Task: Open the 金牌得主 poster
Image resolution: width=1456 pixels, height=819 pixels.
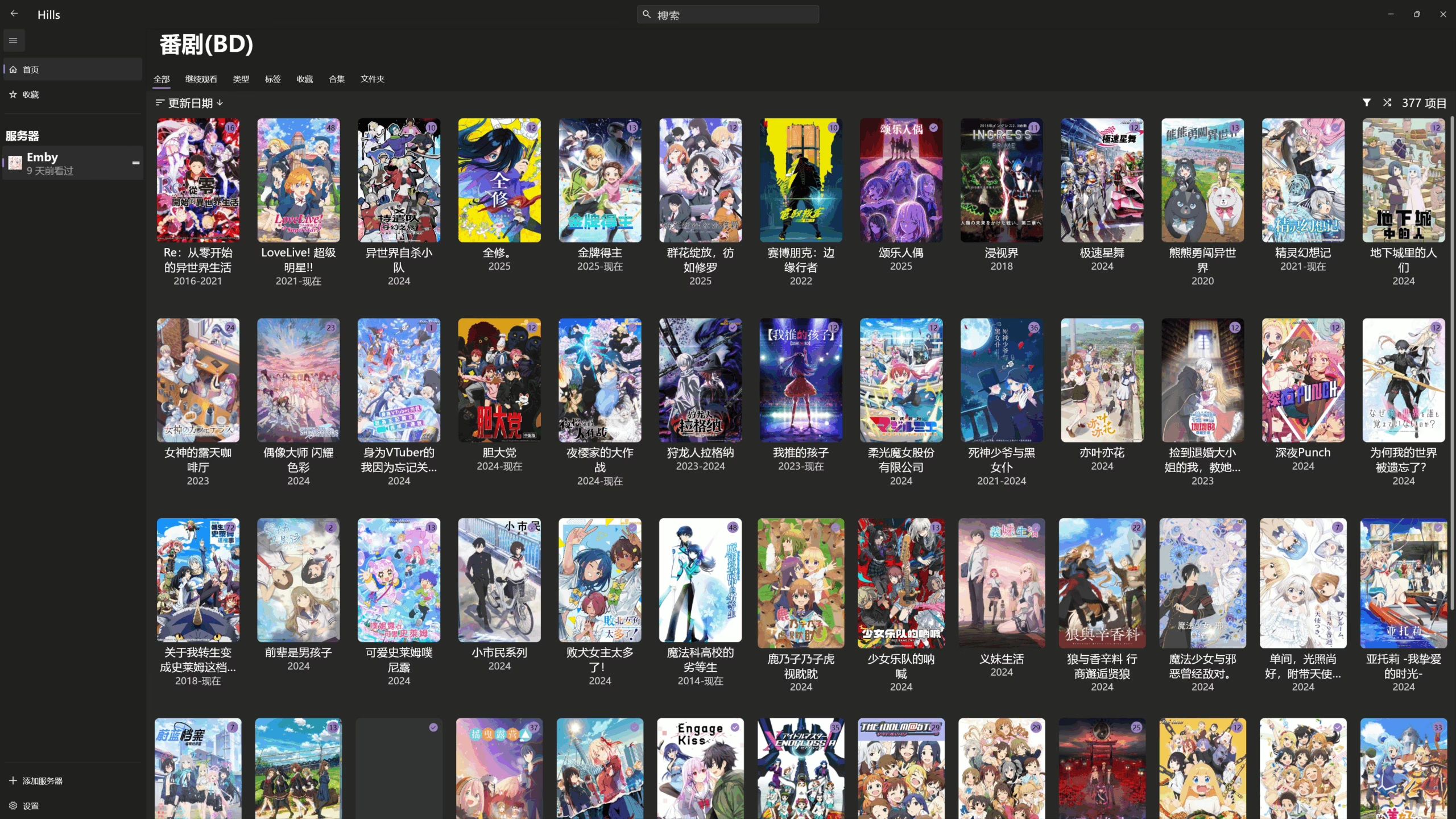Action: click(x=600, y=180)
